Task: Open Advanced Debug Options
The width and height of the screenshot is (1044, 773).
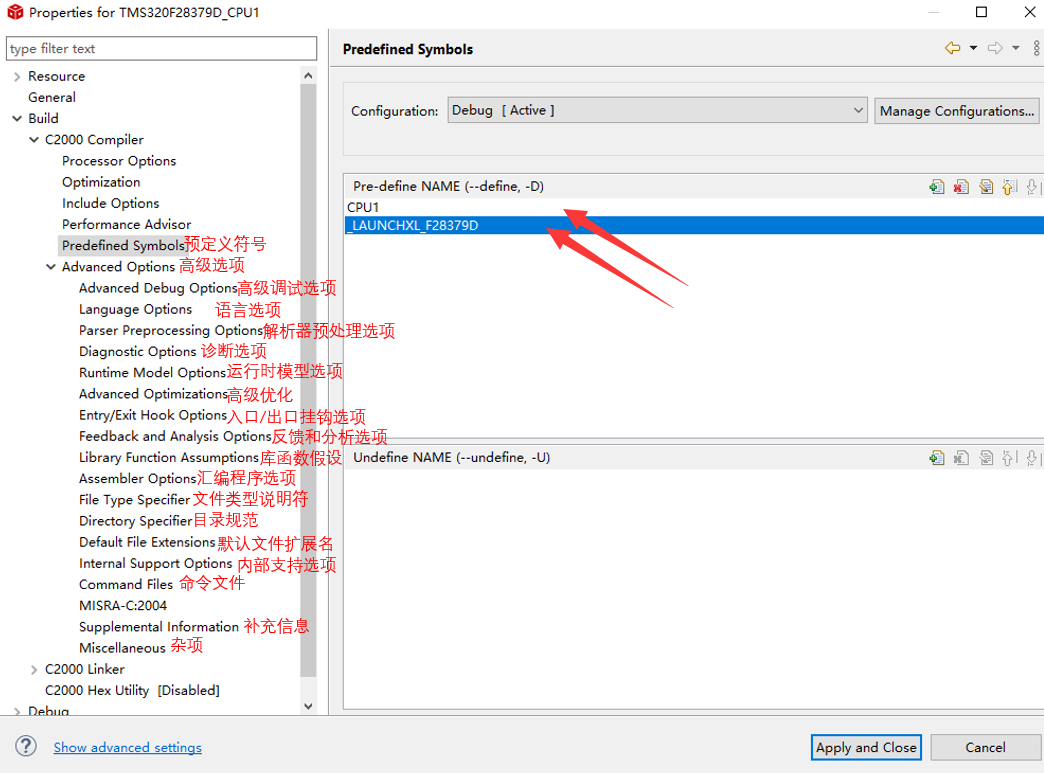Action: (158, 288)
